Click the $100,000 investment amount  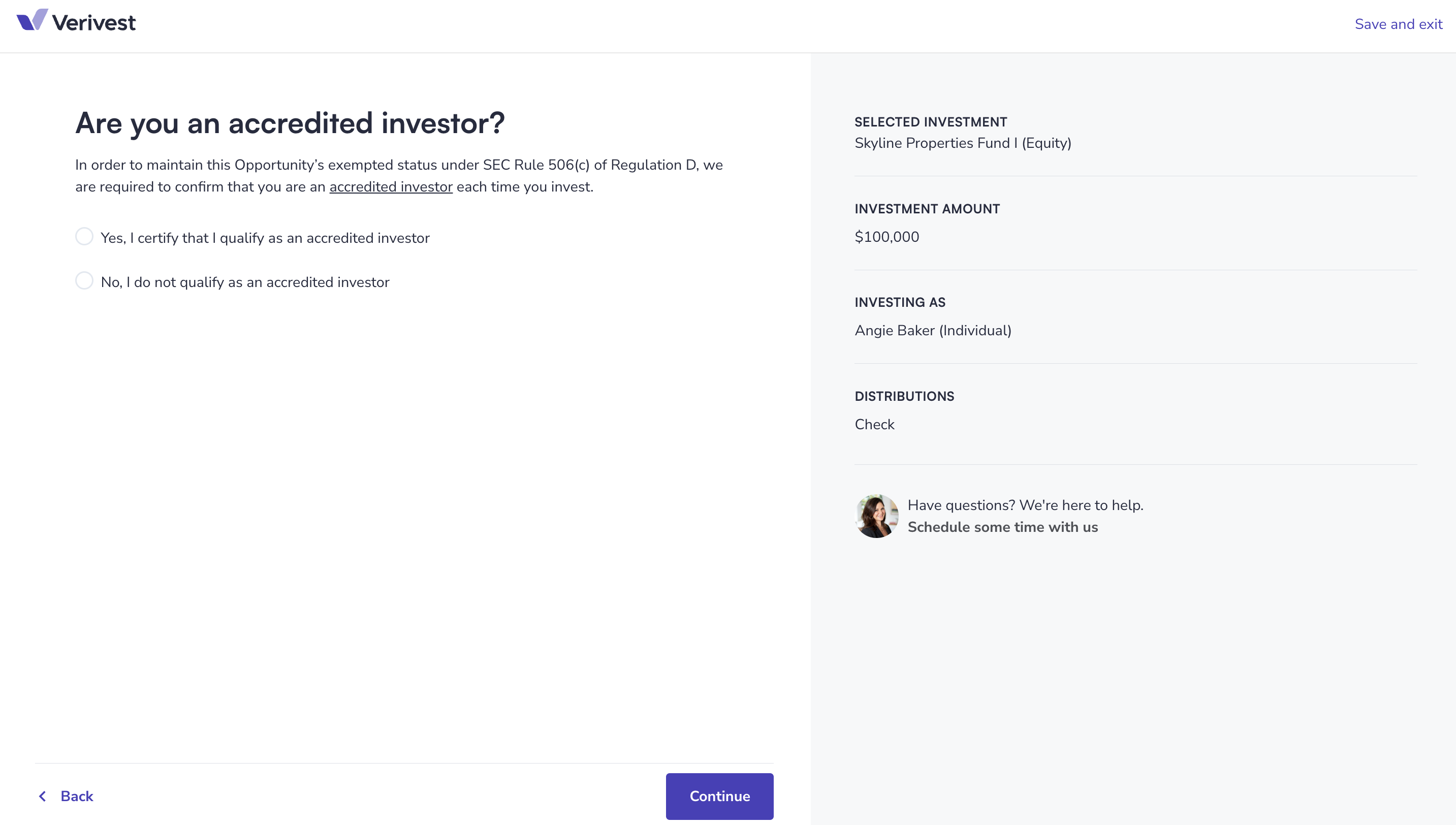point(887,237)
